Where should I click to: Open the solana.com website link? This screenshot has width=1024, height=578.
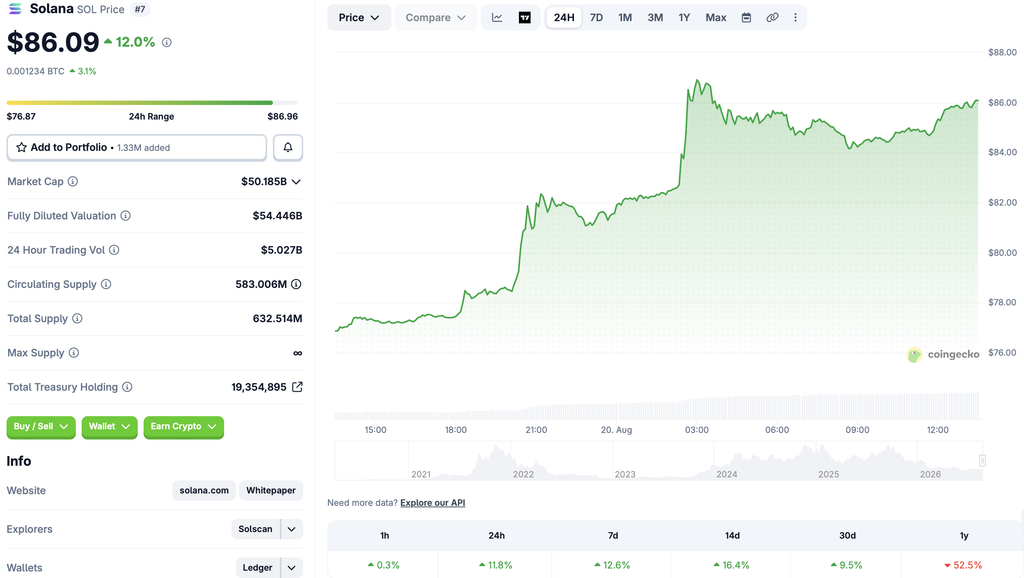204,490
